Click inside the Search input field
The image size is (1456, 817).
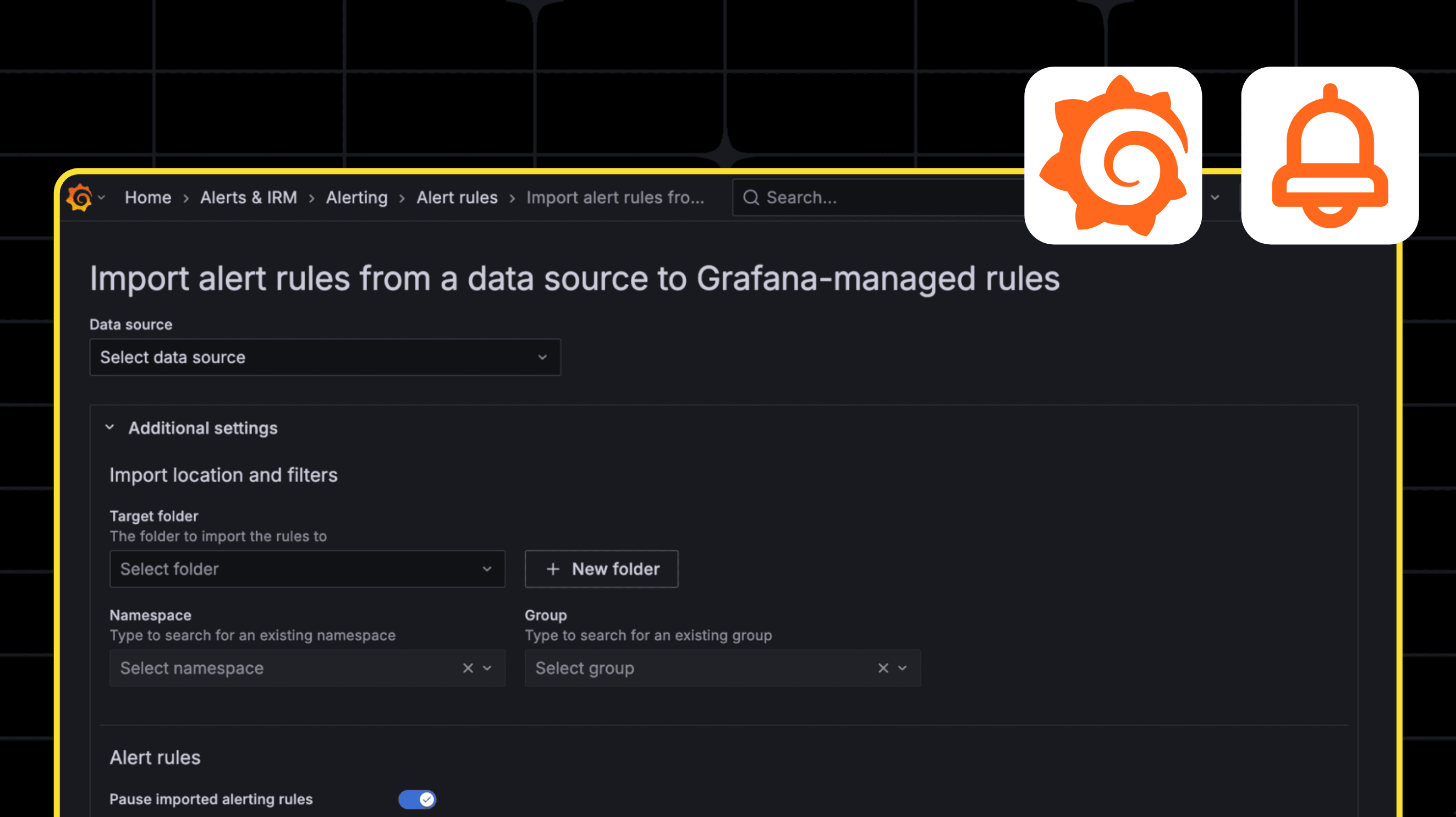point(848,198)
